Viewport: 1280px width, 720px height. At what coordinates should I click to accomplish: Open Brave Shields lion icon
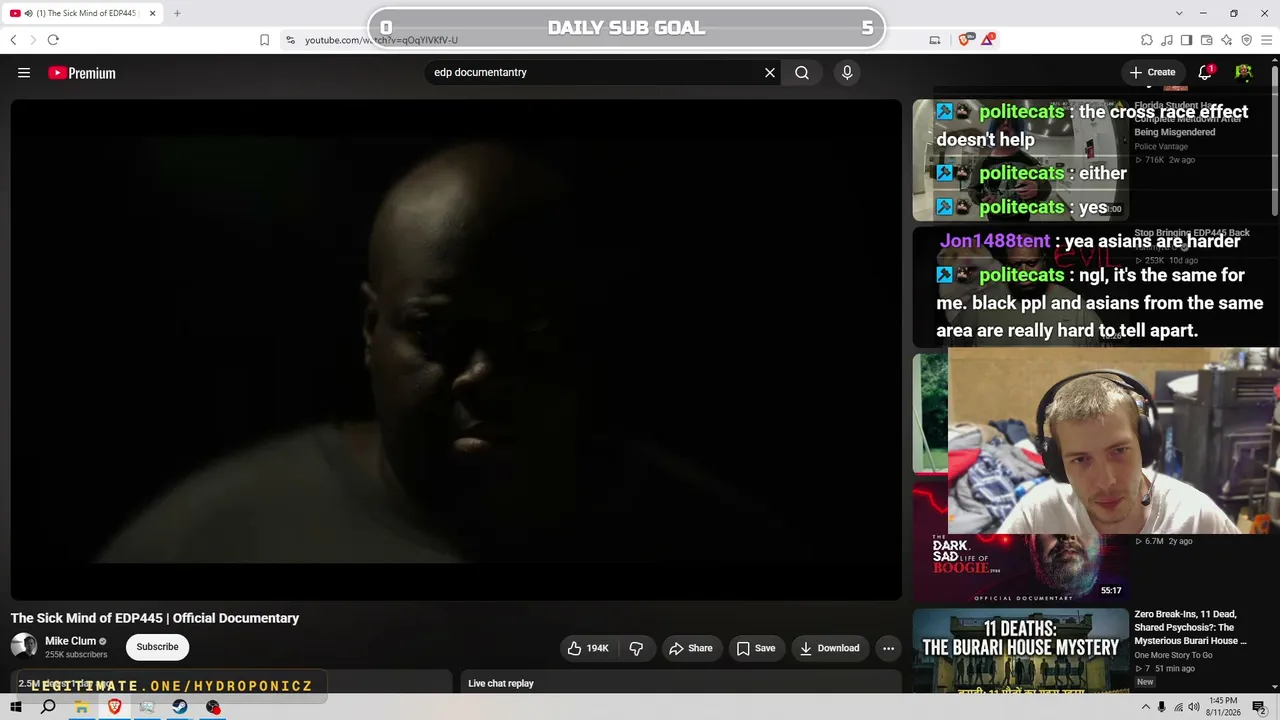tap(965, 40)
